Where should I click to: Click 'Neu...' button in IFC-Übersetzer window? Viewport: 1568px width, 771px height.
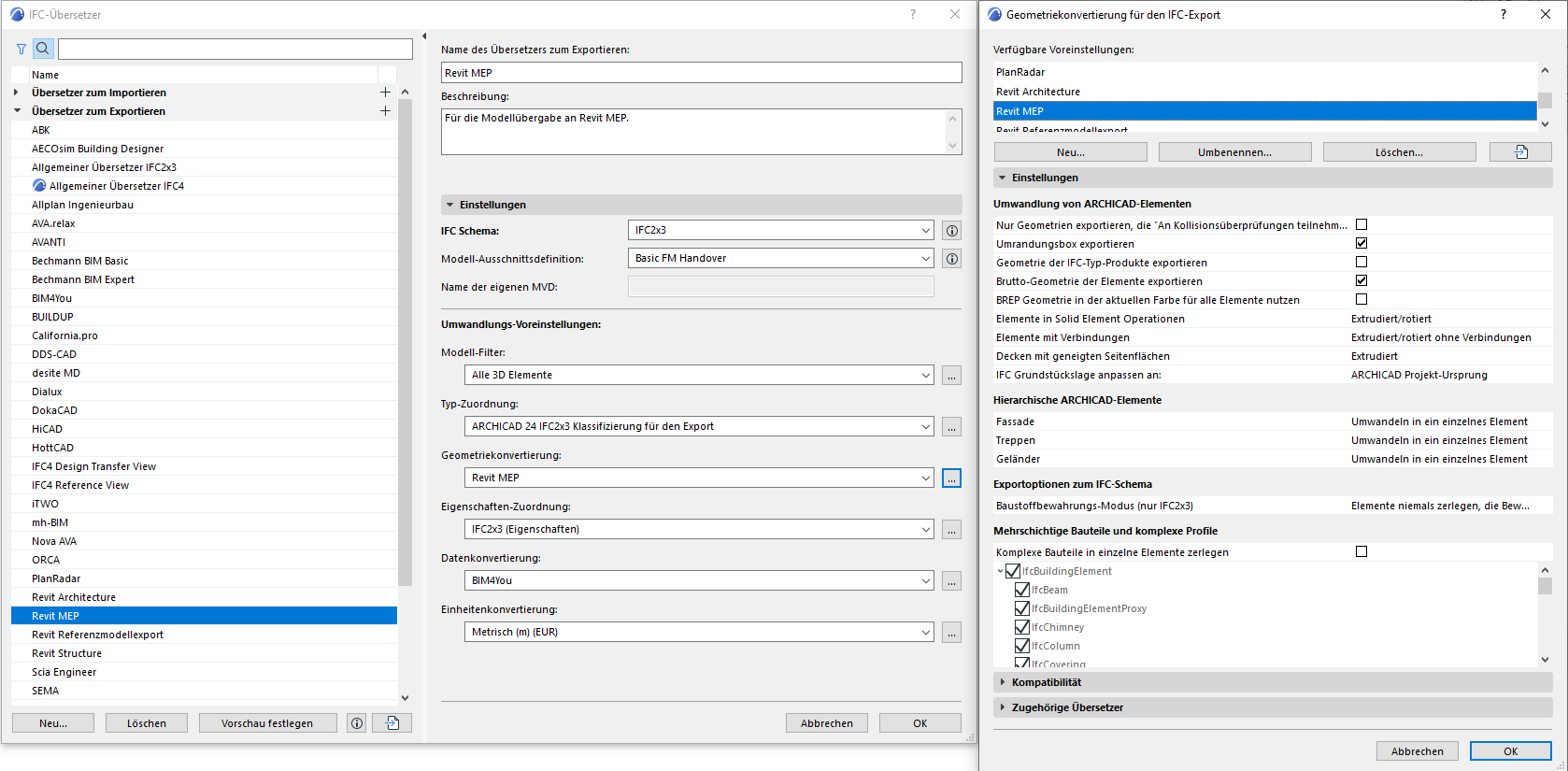coord(53,723)
